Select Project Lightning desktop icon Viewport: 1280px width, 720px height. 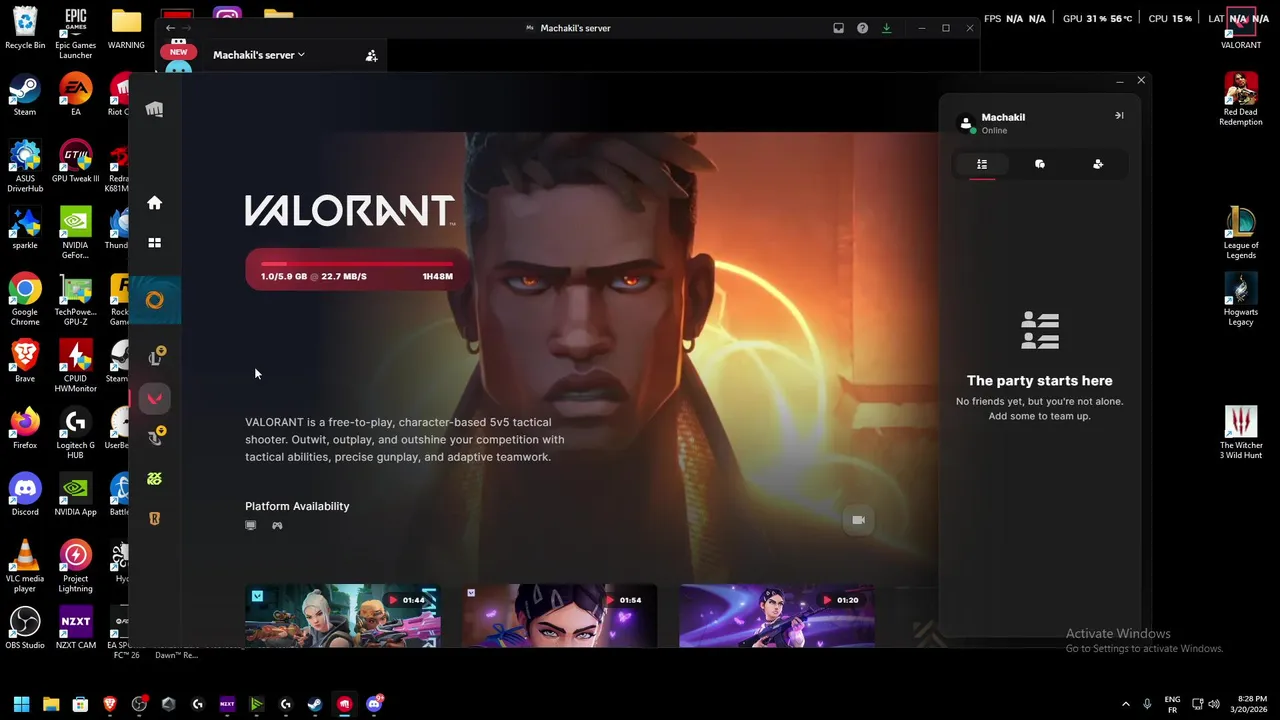75,566
